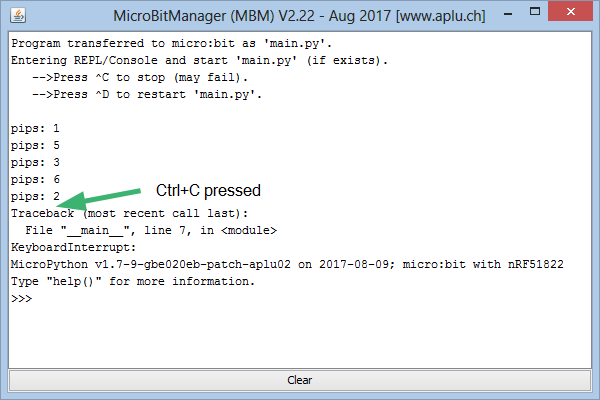Click the MicroBitManager title bar text
Image resolution: width=600 pixels, height=400 pixels.
[x=299, y=16]
